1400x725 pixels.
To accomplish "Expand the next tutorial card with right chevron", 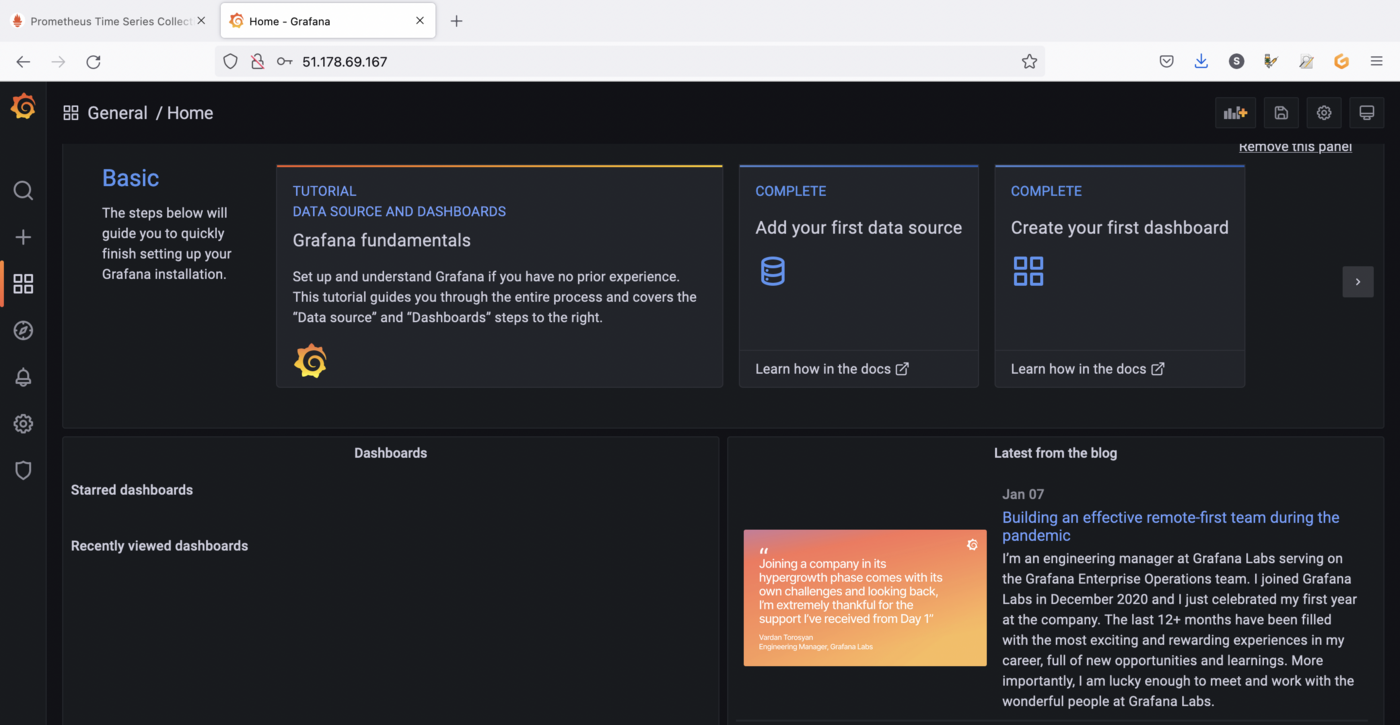I will coord(1358,282).
